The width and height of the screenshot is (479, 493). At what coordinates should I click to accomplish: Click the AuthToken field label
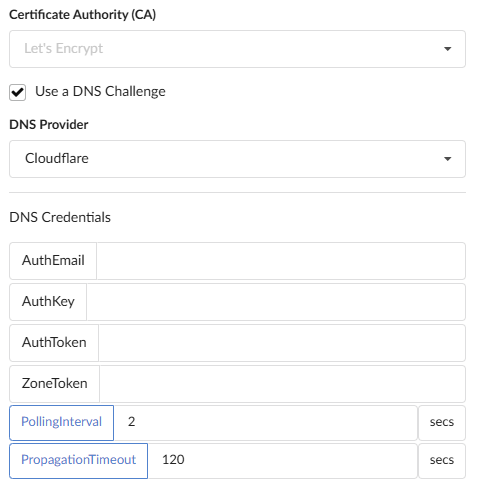click(54, 343)
